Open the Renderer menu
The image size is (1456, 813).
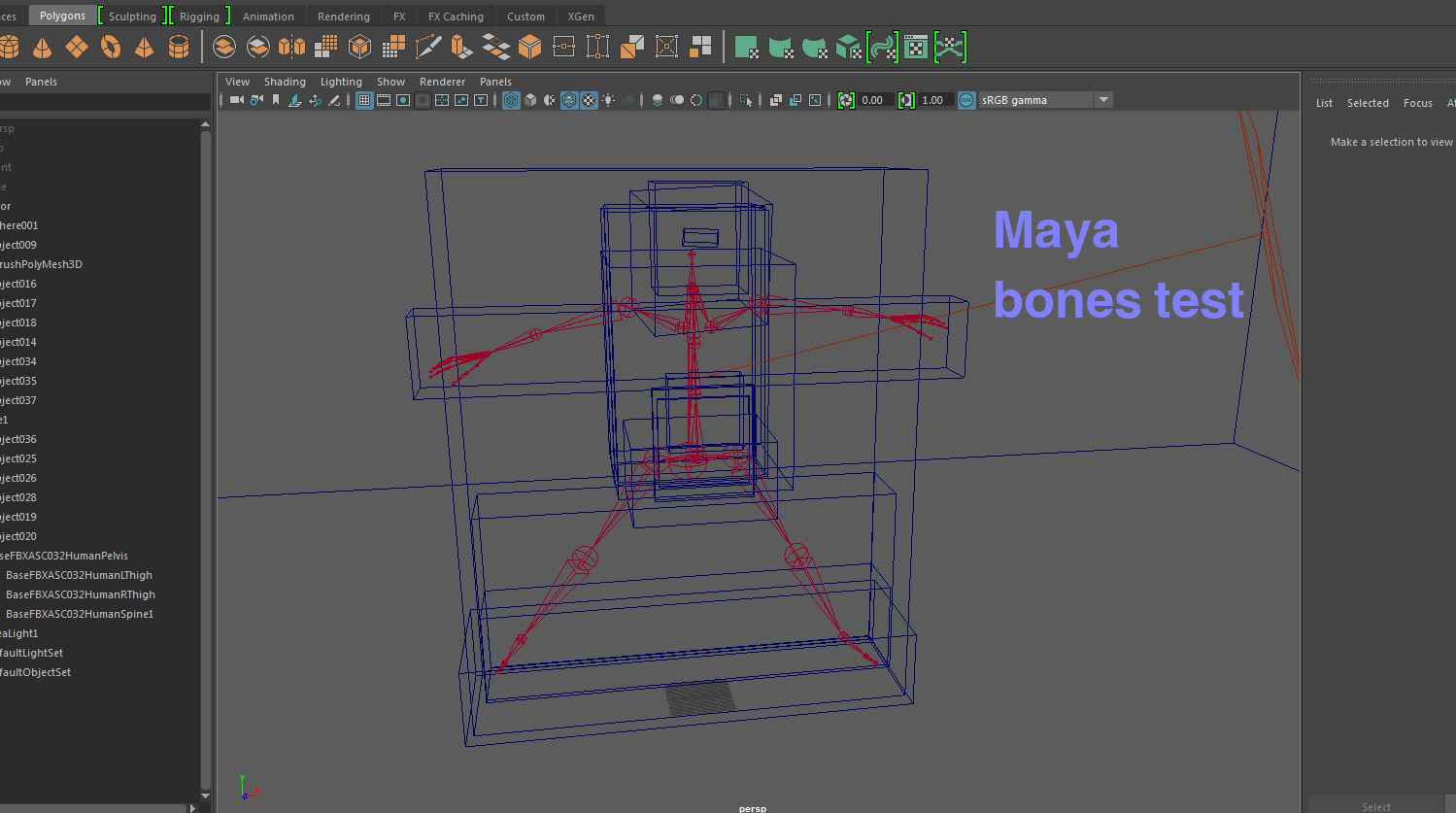point(442,82)
